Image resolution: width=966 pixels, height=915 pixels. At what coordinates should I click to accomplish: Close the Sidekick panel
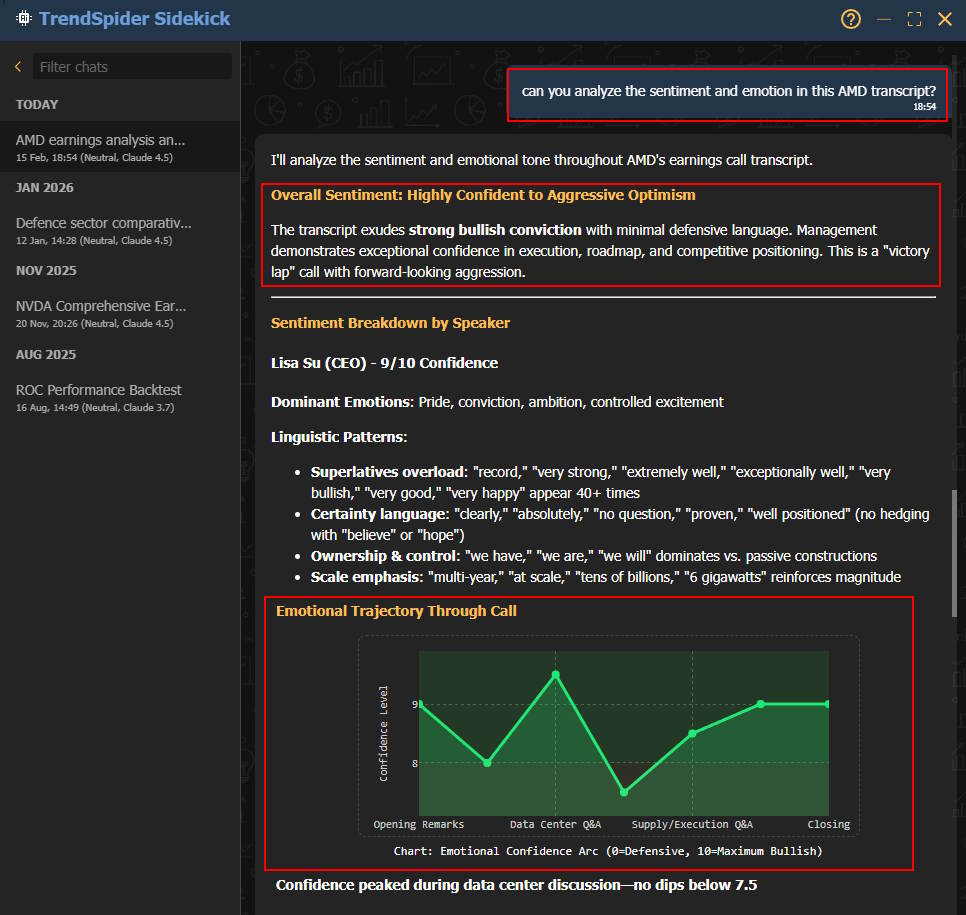[944, 19]
